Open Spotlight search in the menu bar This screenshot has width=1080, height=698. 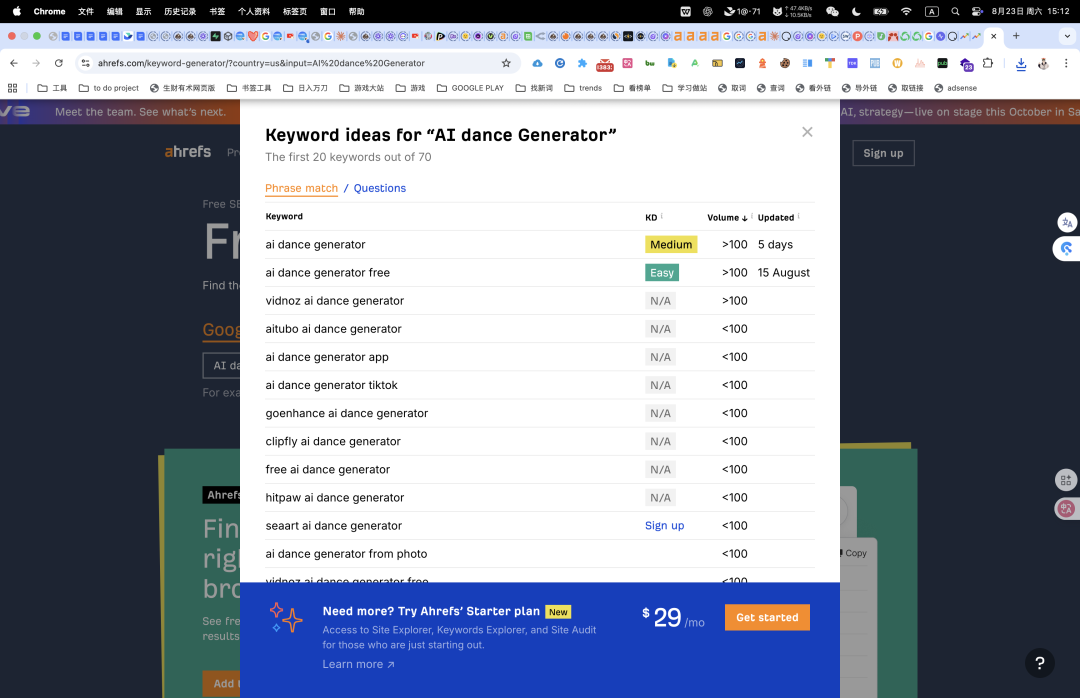point(955,11)
